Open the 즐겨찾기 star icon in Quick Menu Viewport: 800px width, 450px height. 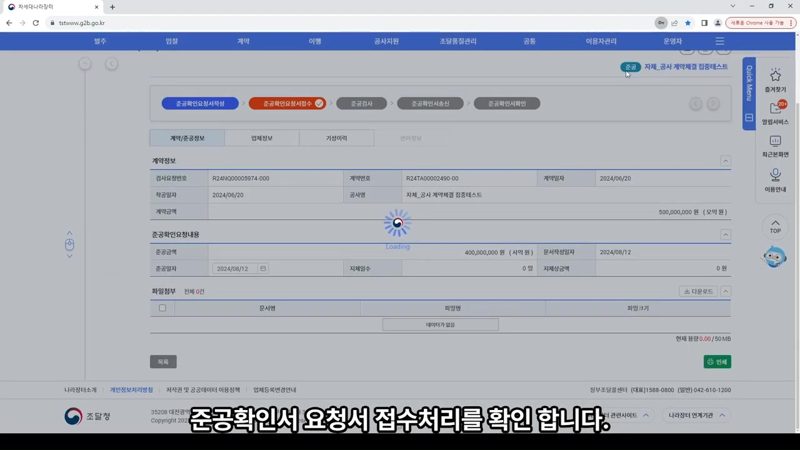coord(775,76)
